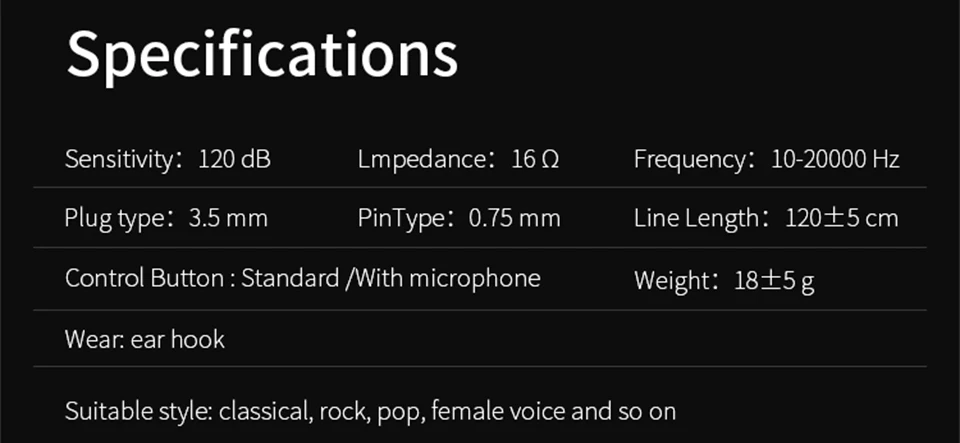Select the Line Length label
The width and height of the screenshot is (960, 443).
(x=699, y=218)
